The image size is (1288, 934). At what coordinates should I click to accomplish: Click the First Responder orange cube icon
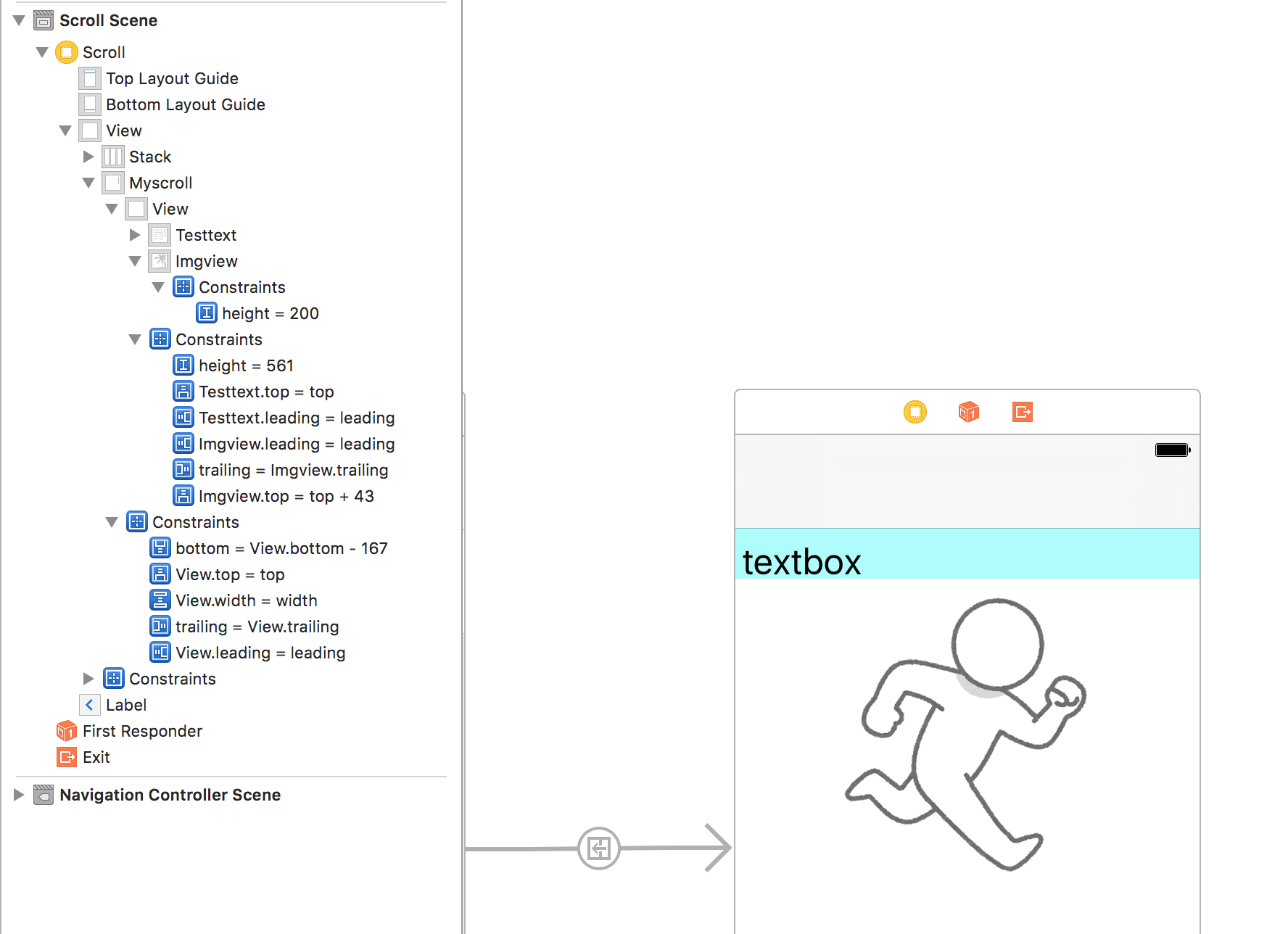(66, 731)
